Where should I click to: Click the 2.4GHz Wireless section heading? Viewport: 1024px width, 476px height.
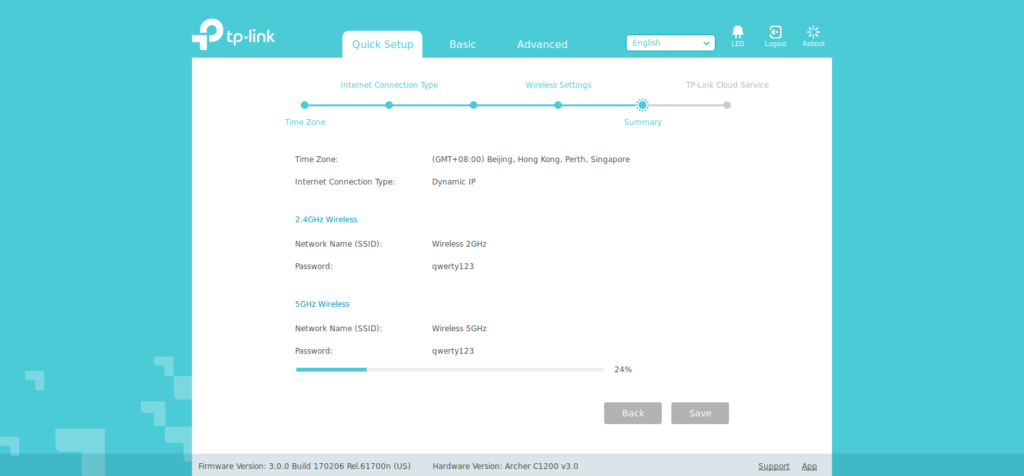click(x=326, y=219)
